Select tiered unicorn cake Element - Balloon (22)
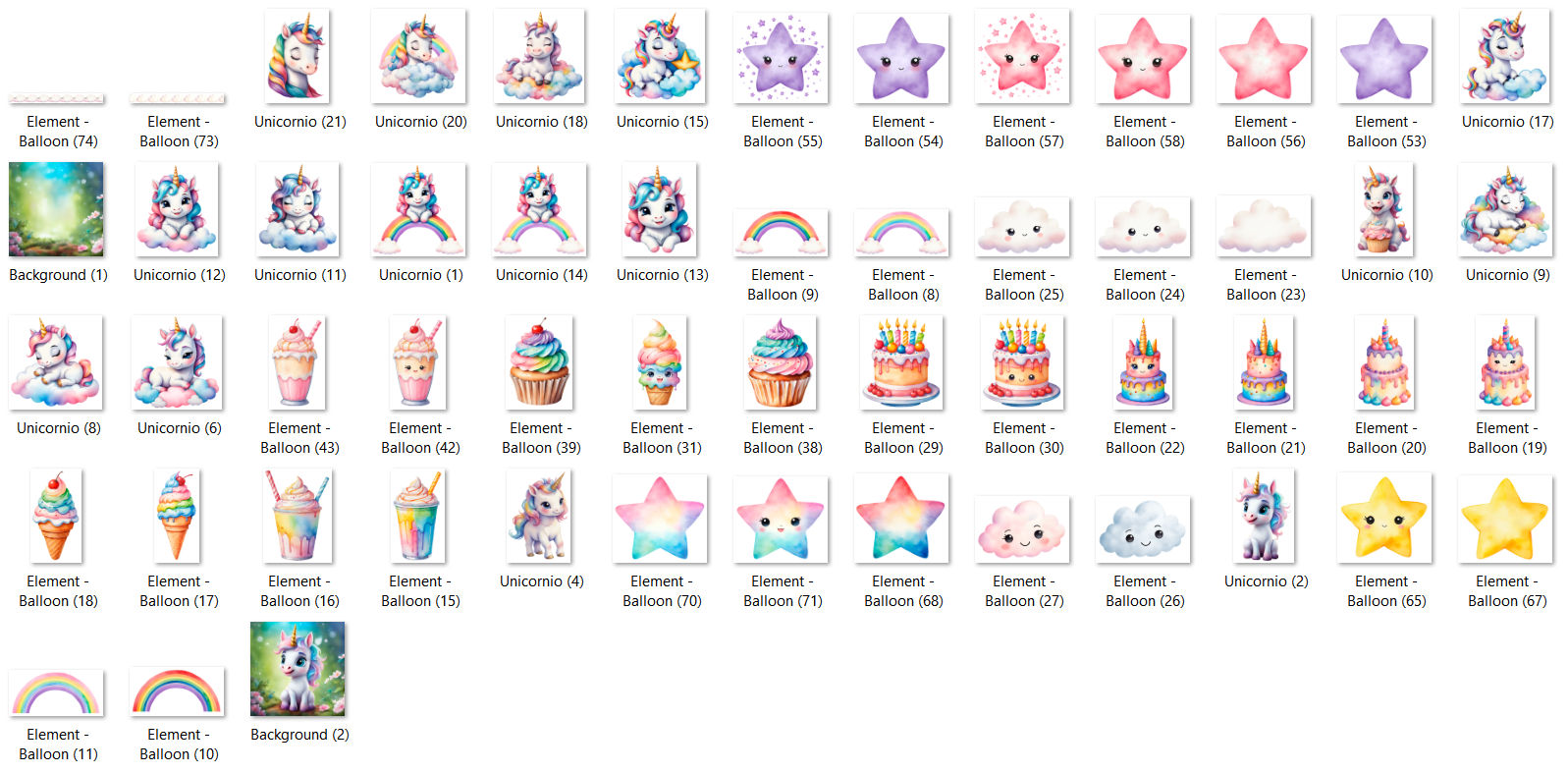 click(x=1143, y=362)
